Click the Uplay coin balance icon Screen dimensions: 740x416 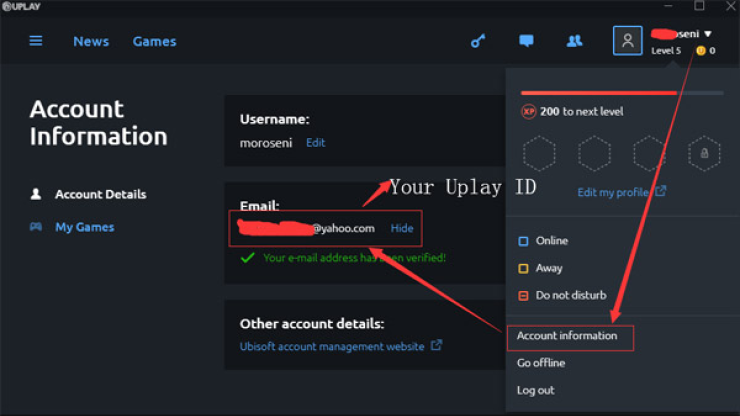701,51
